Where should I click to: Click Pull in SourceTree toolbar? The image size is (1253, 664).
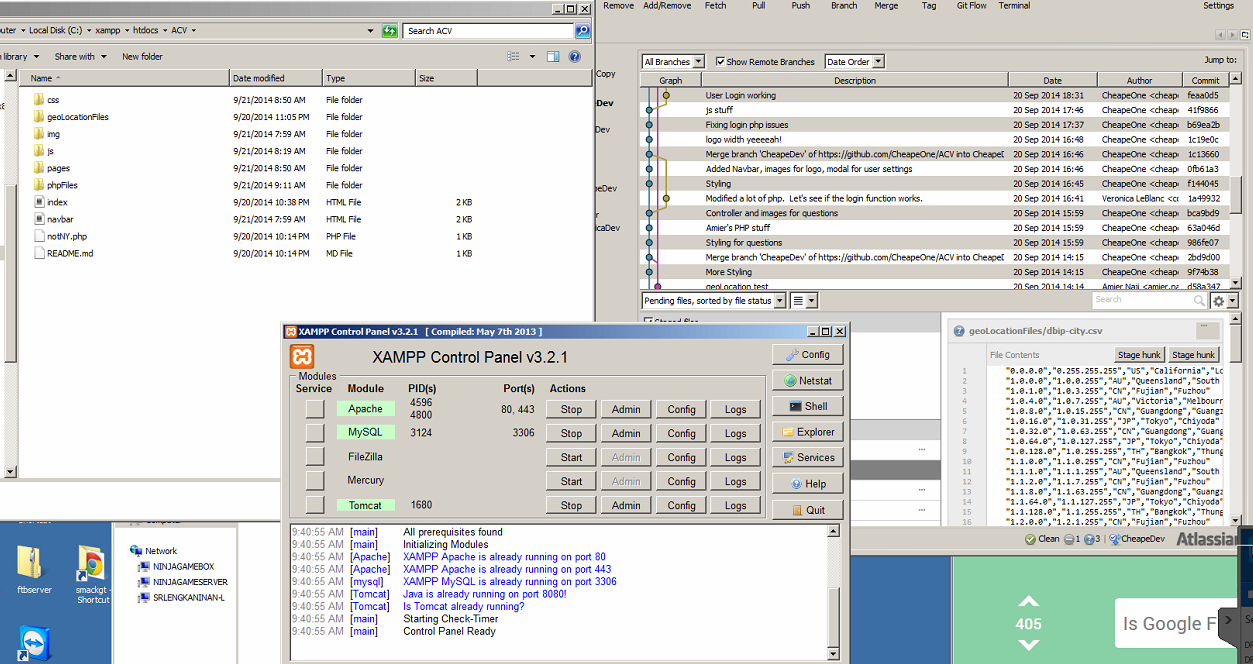759,6
